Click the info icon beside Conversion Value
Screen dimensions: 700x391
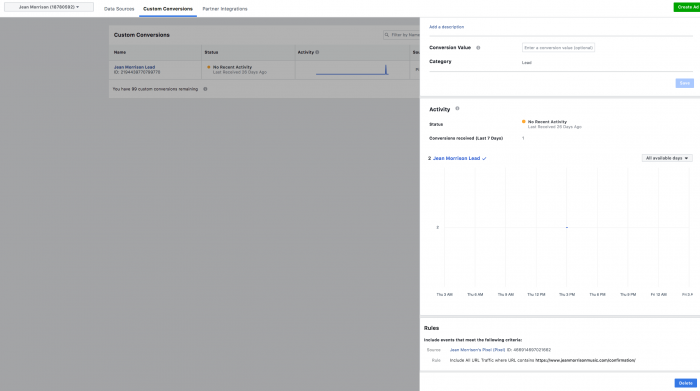[478, 48]
